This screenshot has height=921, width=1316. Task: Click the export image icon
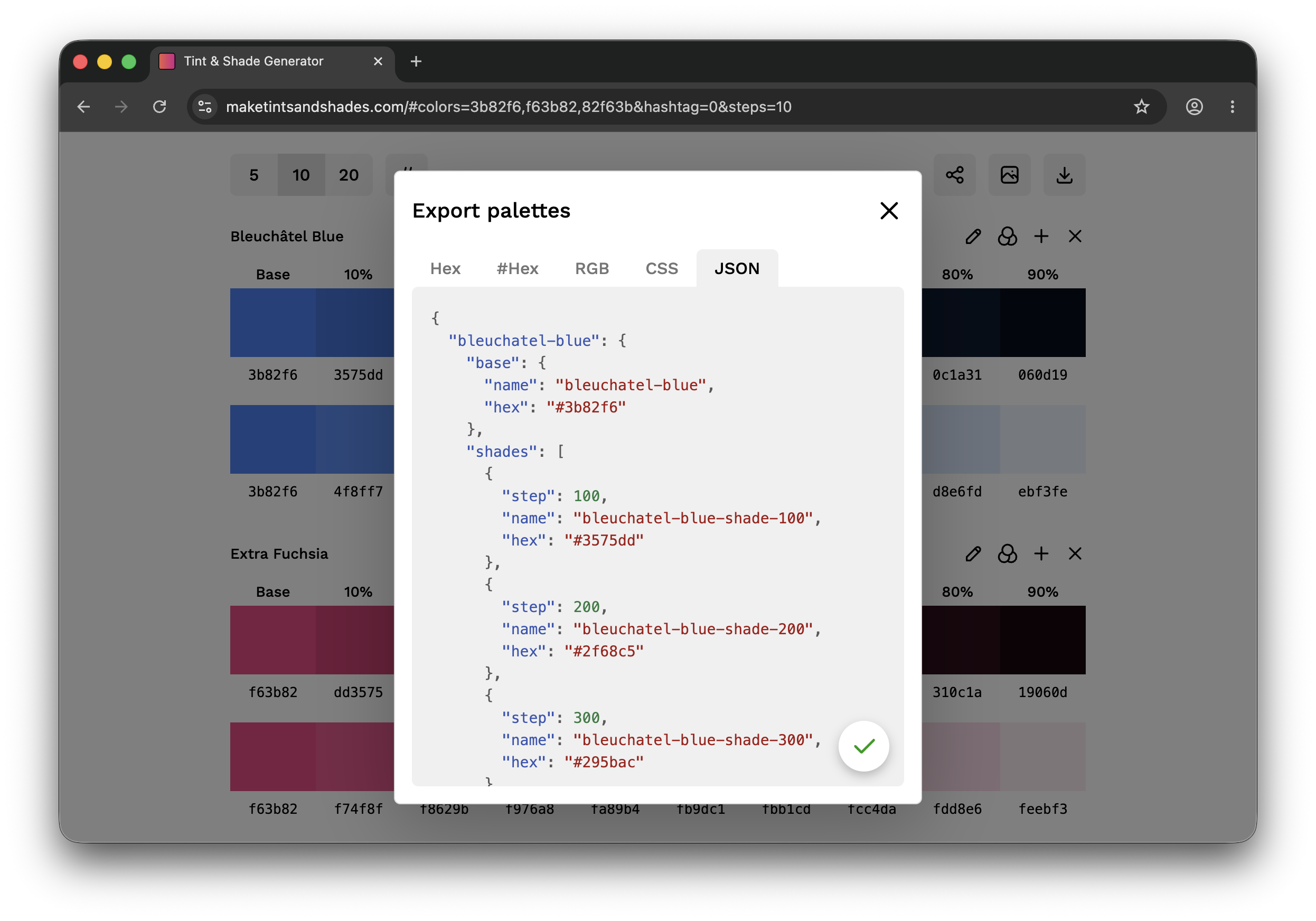[1009, 175]
